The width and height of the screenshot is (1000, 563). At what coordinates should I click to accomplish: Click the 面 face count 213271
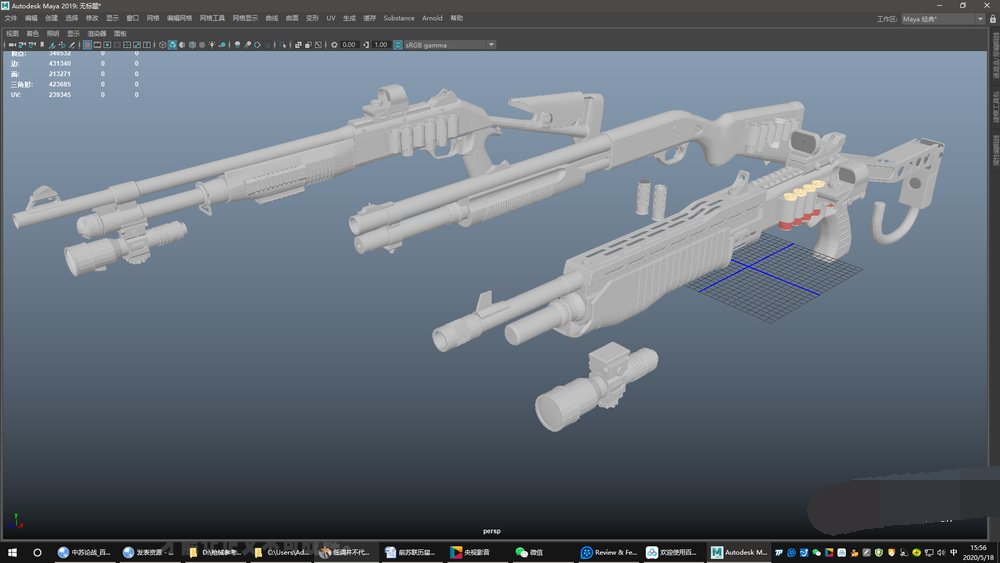tap(60, 73)
